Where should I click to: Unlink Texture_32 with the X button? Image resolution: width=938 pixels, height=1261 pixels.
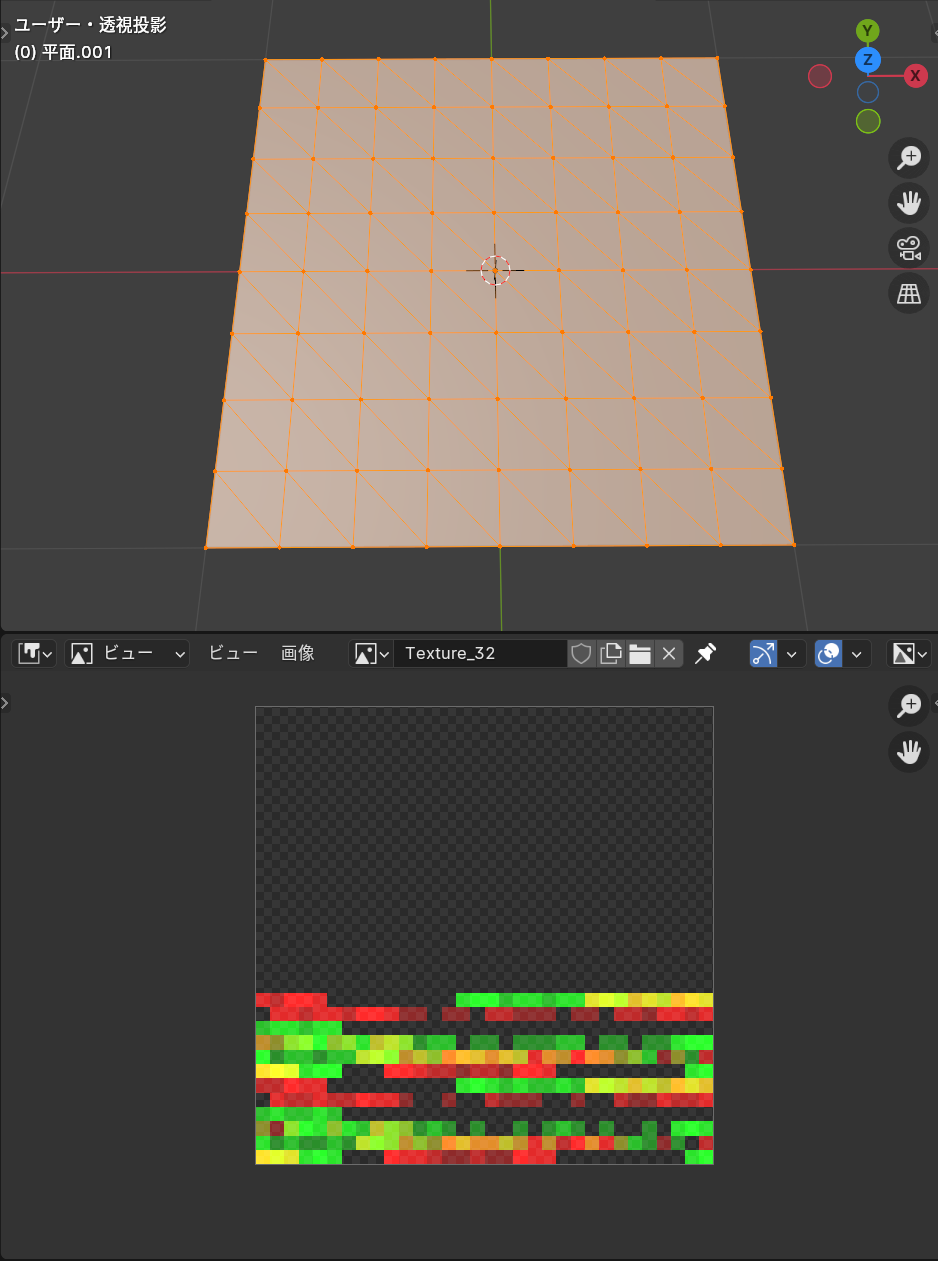669,653
